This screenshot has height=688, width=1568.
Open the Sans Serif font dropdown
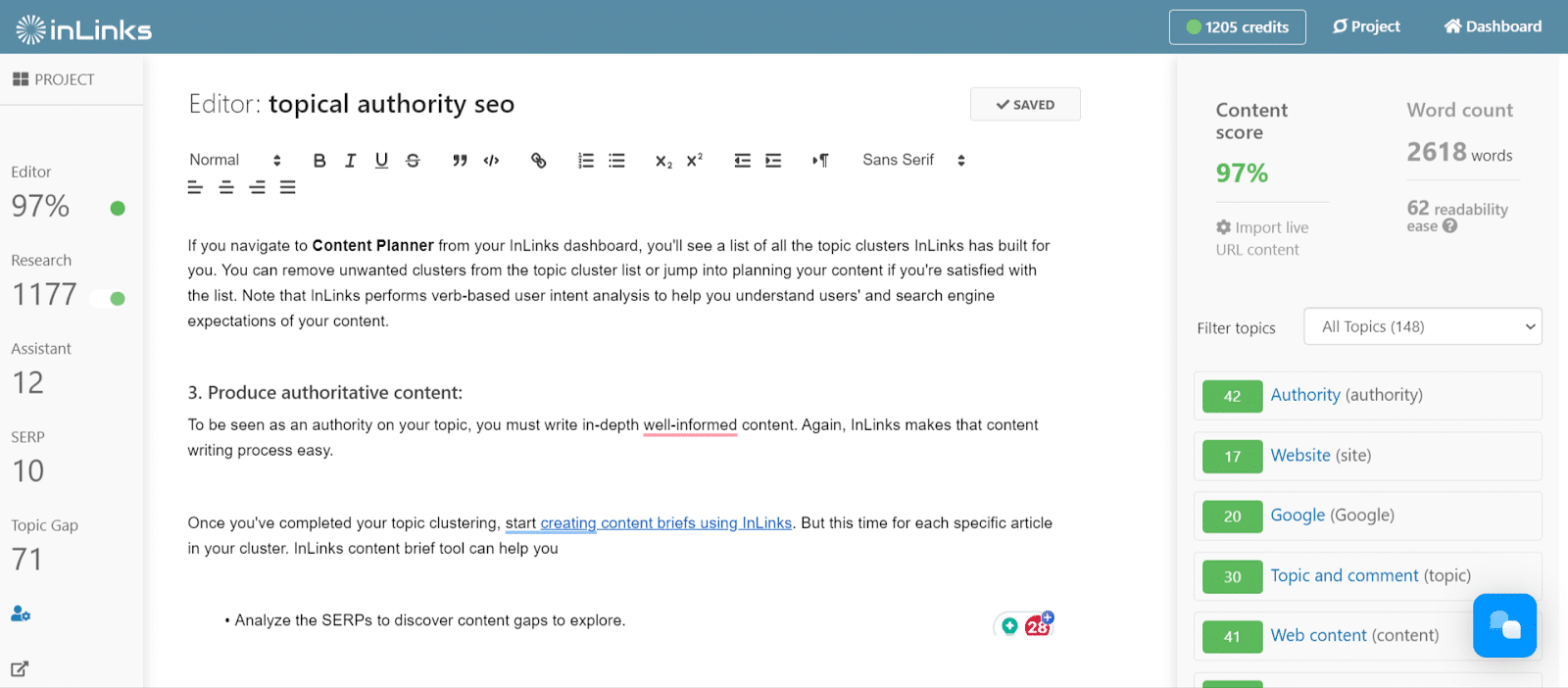coord(913,160)
